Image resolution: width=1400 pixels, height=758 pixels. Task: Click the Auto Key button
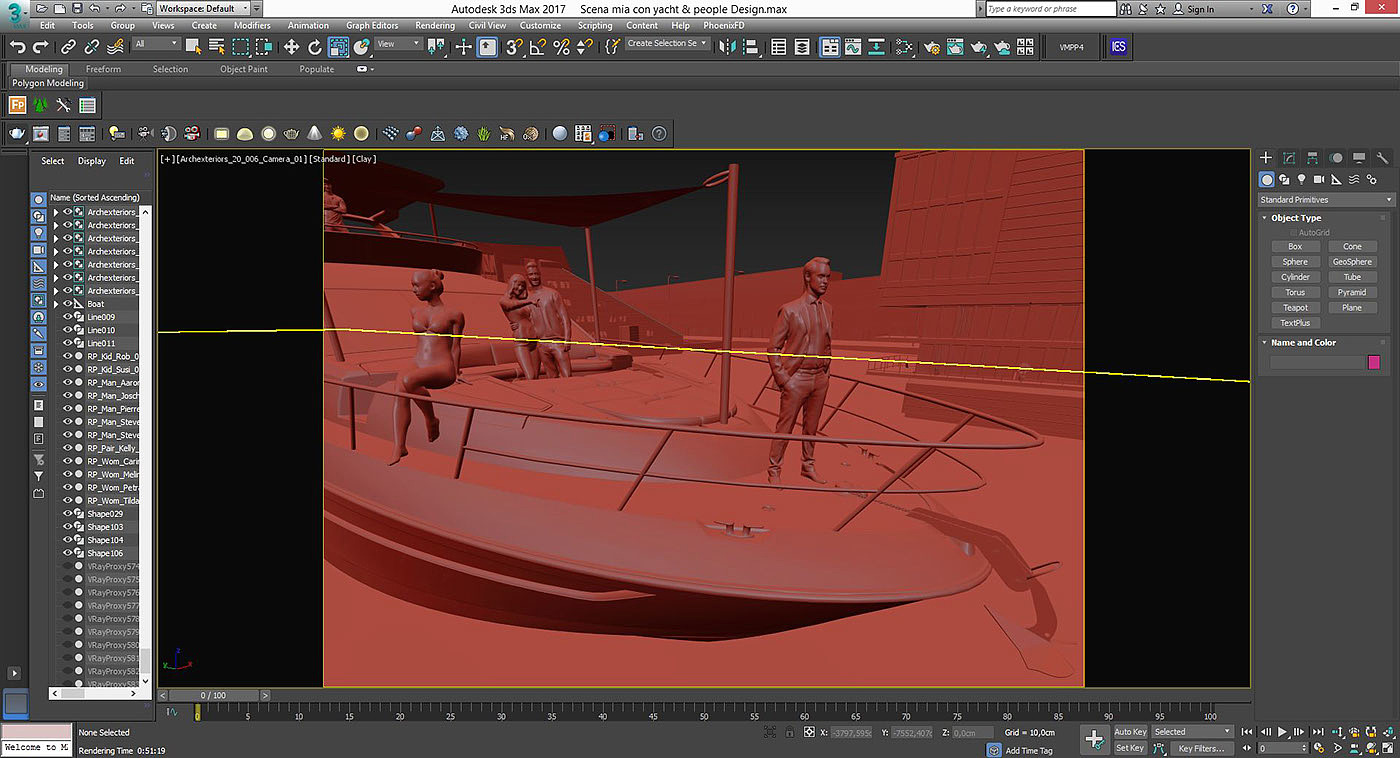click(1130, 732)
